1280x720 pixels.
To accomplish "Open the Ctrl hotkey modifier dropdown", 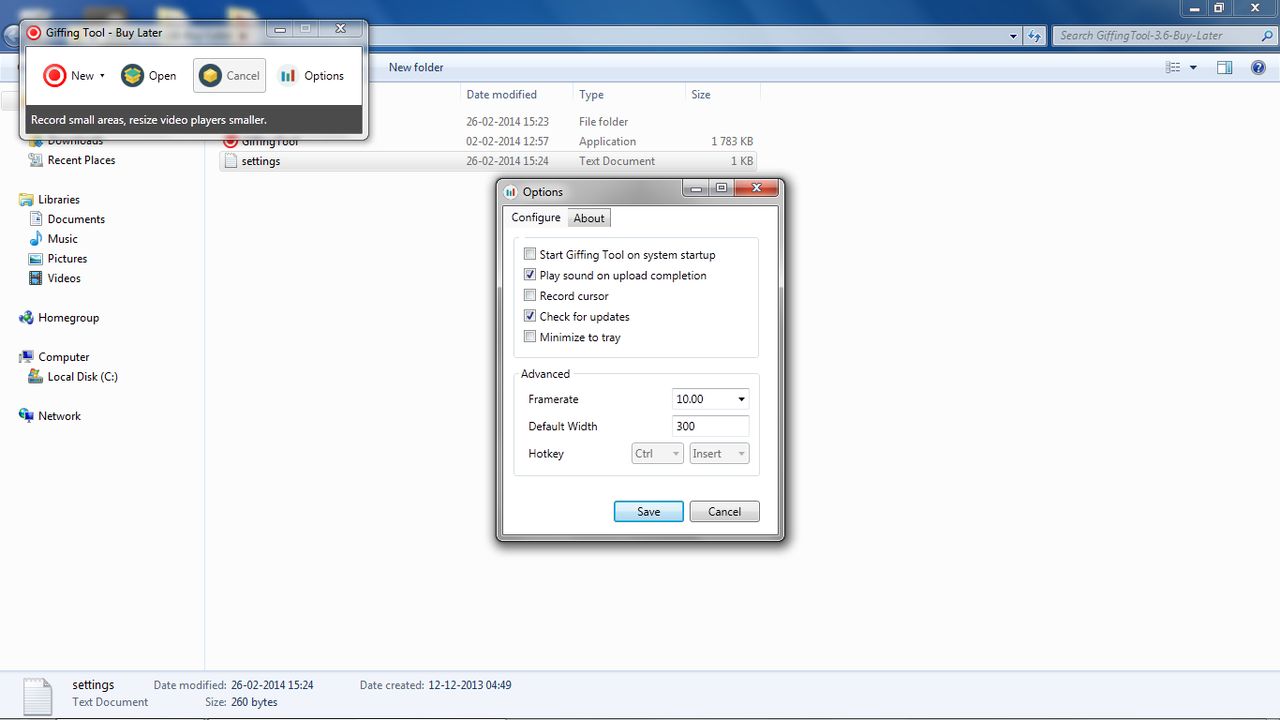I will 657,454.
